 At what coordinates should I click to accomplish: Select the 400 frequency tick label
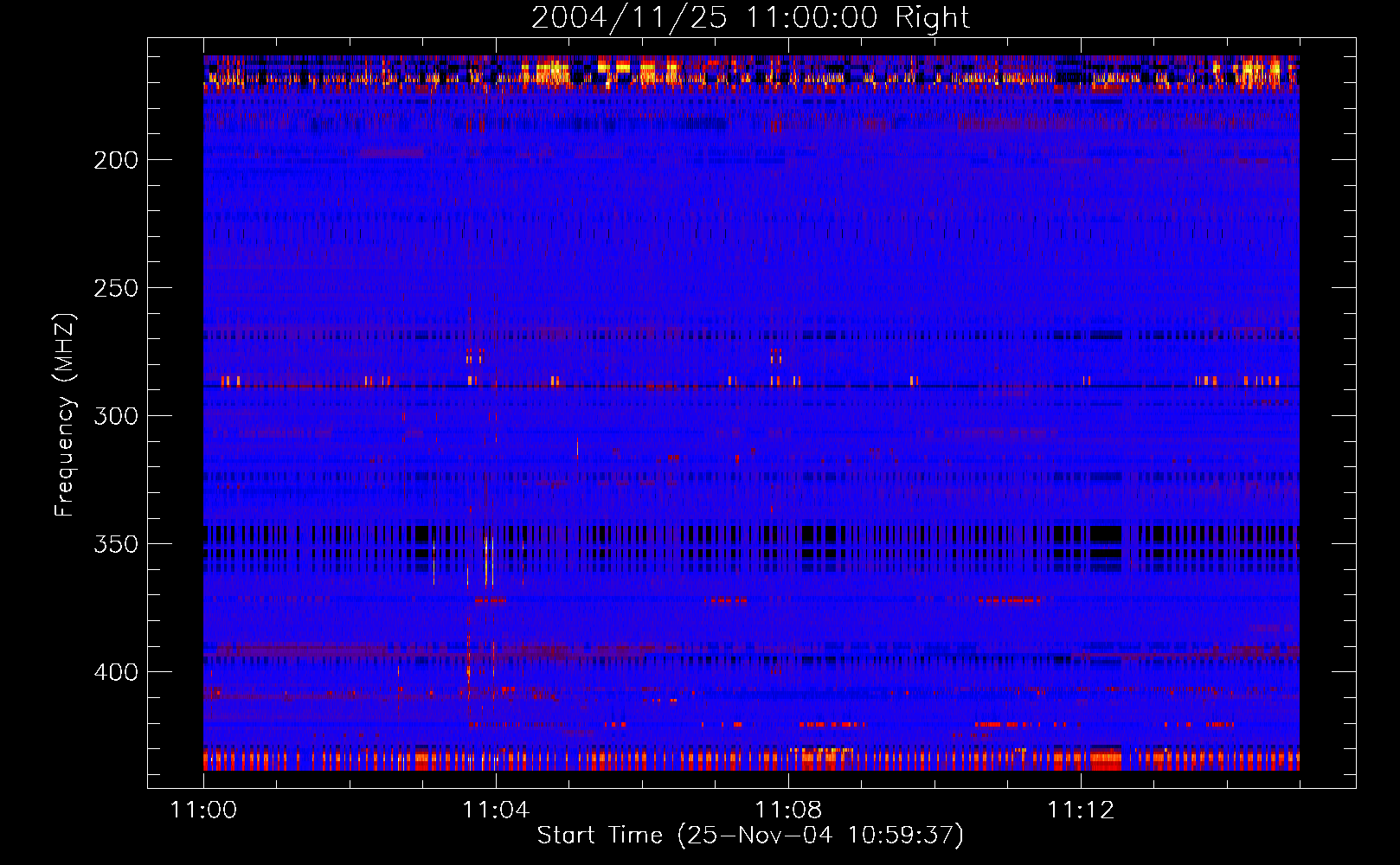pyautogui.click(x=116, y=672)
